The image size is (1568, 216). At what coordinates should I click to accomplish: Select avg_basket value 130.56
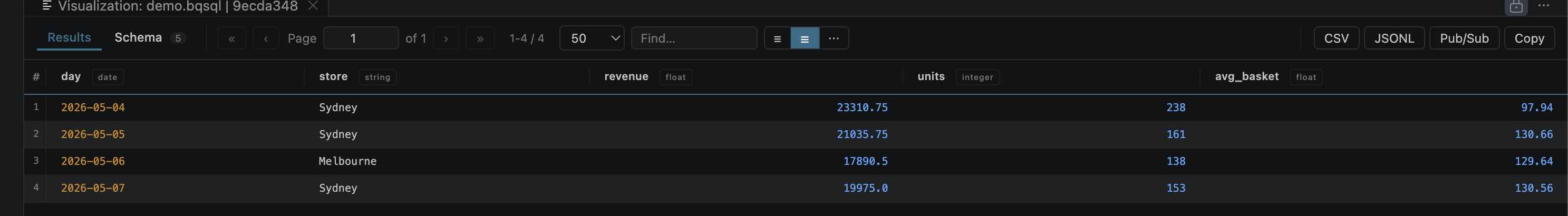[x=1533, y=188]
